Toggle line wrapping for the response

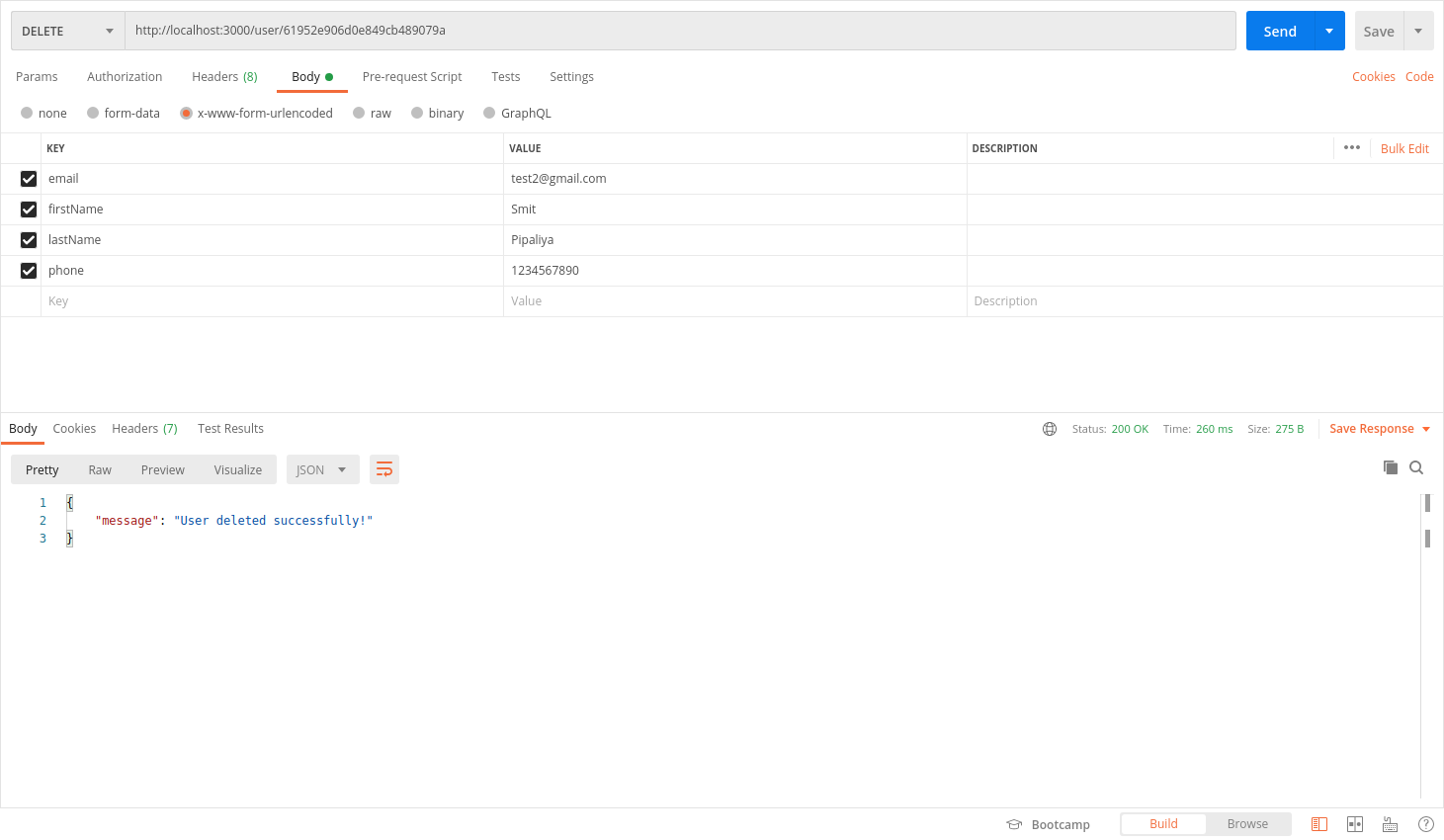[384, 469]
